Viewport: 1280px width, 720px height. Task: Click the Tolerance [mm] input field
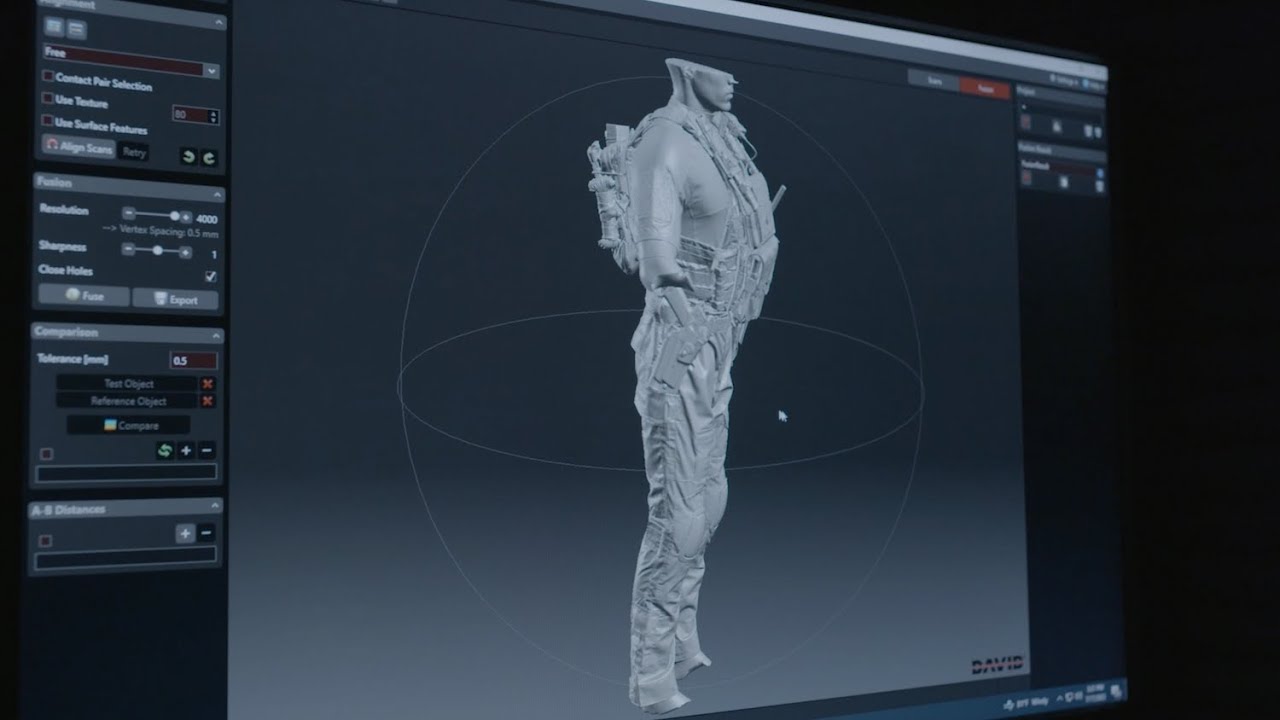click(193, 360)
